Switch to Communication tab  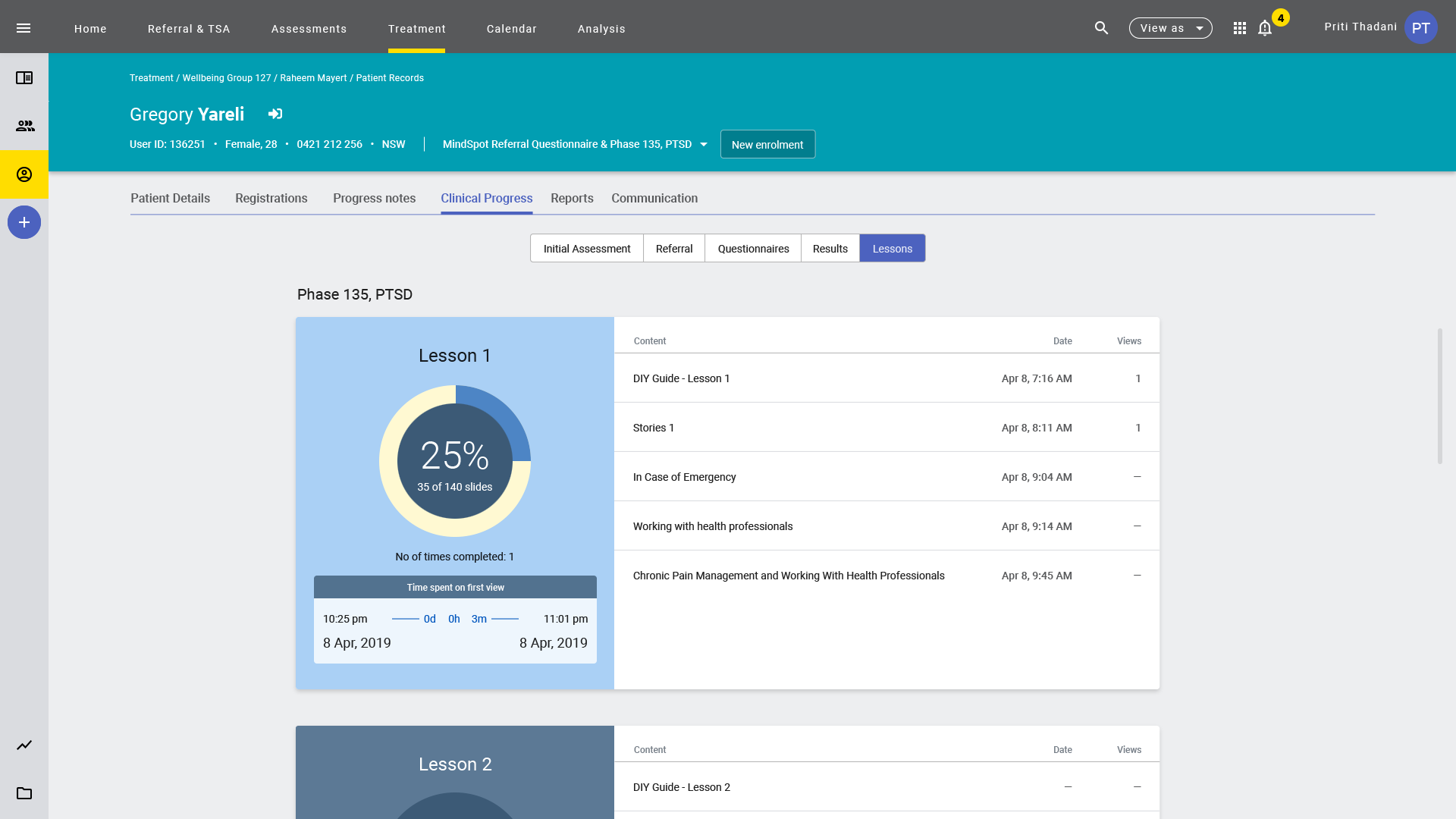point(654,198)
